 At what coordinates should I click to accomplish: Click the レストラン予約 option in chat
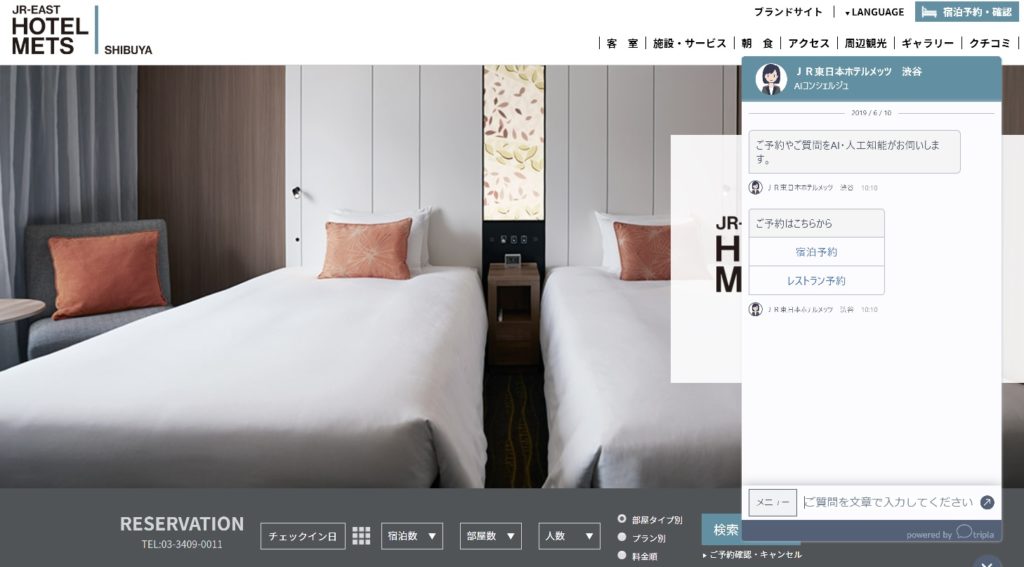tap(816, 281)
